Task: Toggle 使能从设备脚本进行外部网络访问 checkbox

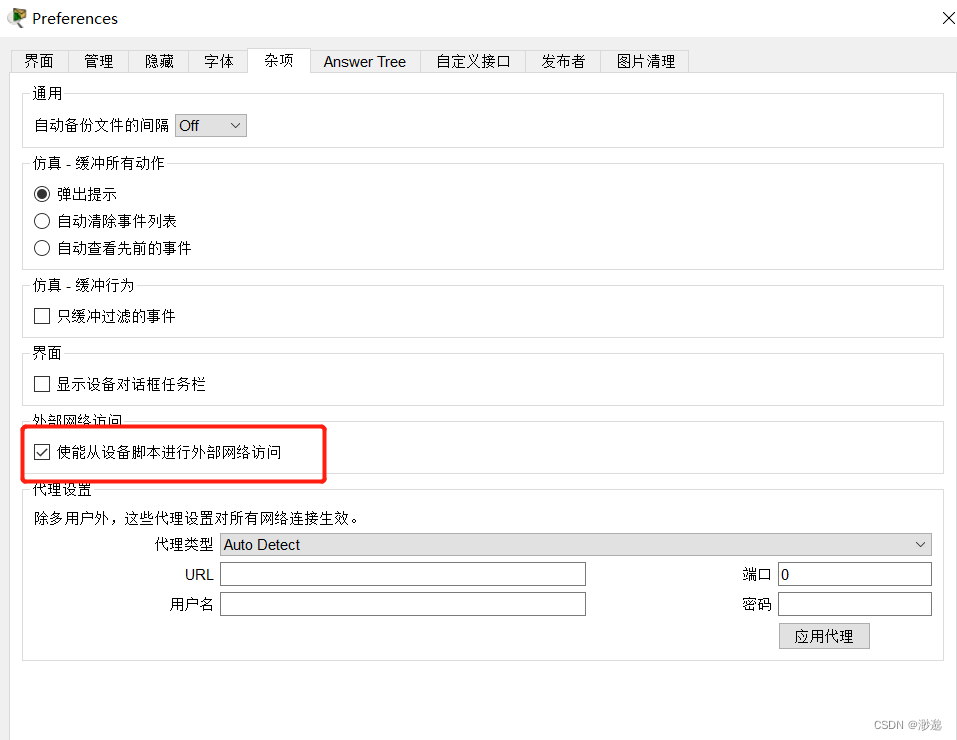Action: [x=42, y=452]
